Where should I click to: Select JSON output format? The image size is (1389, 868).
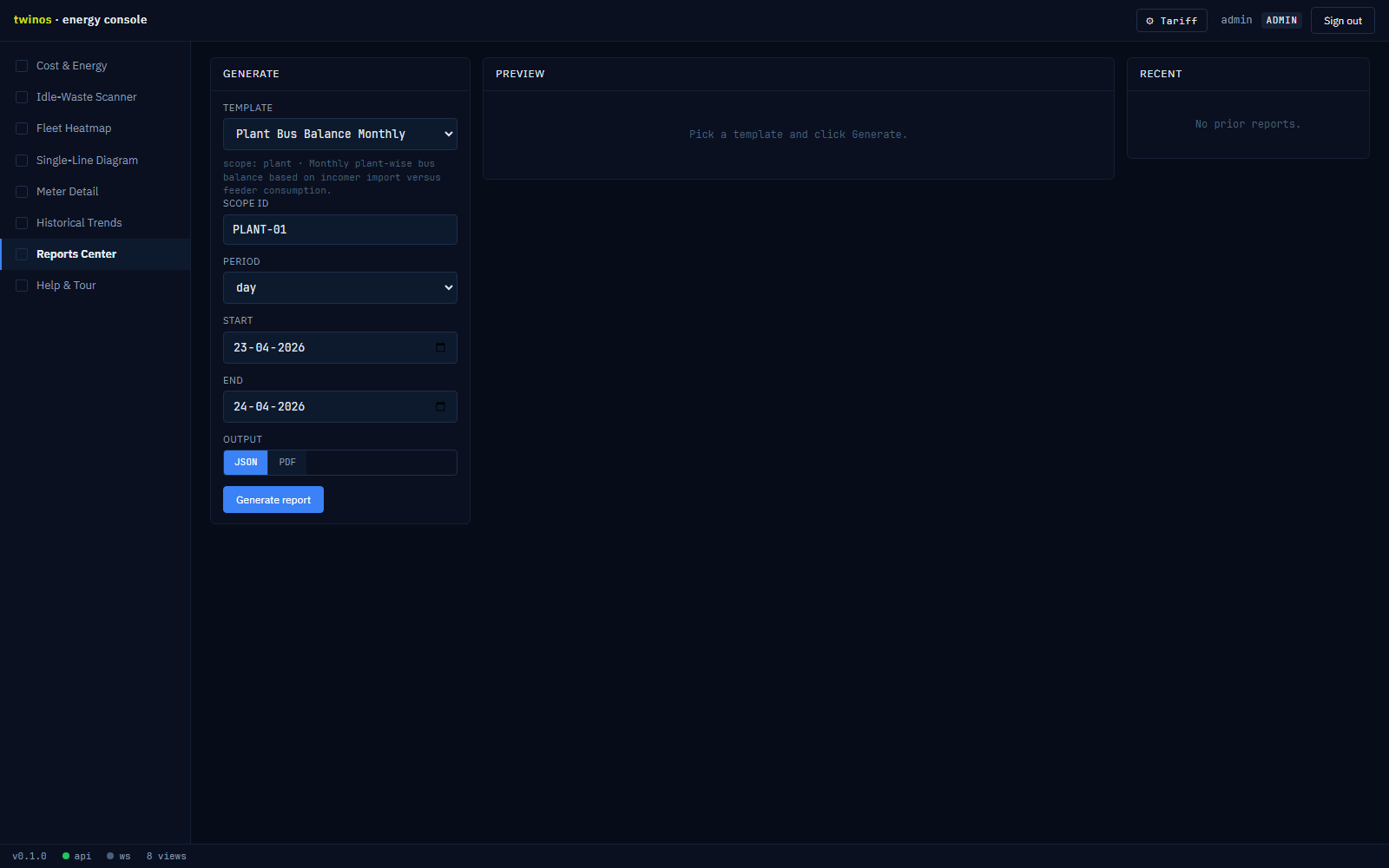pos(246,463)
